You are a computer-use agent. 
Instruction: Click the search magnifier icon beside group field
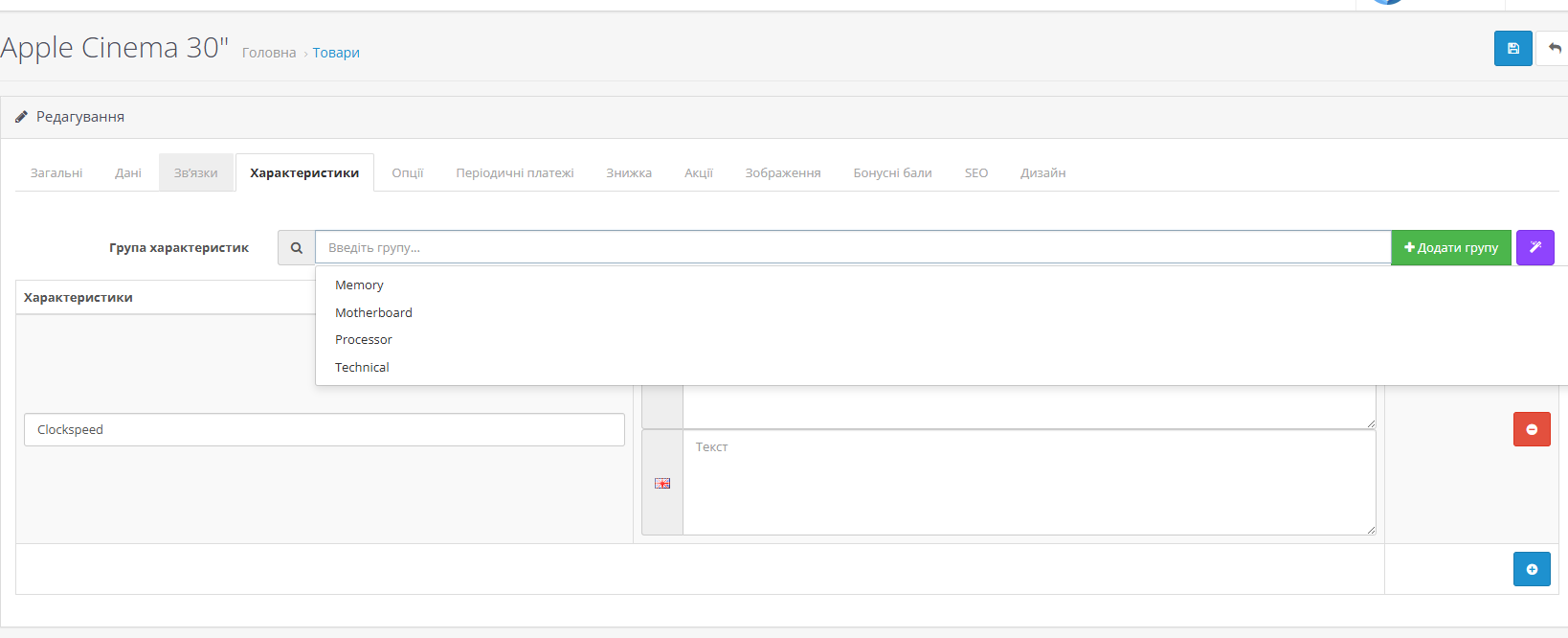(x=297, y=247)
